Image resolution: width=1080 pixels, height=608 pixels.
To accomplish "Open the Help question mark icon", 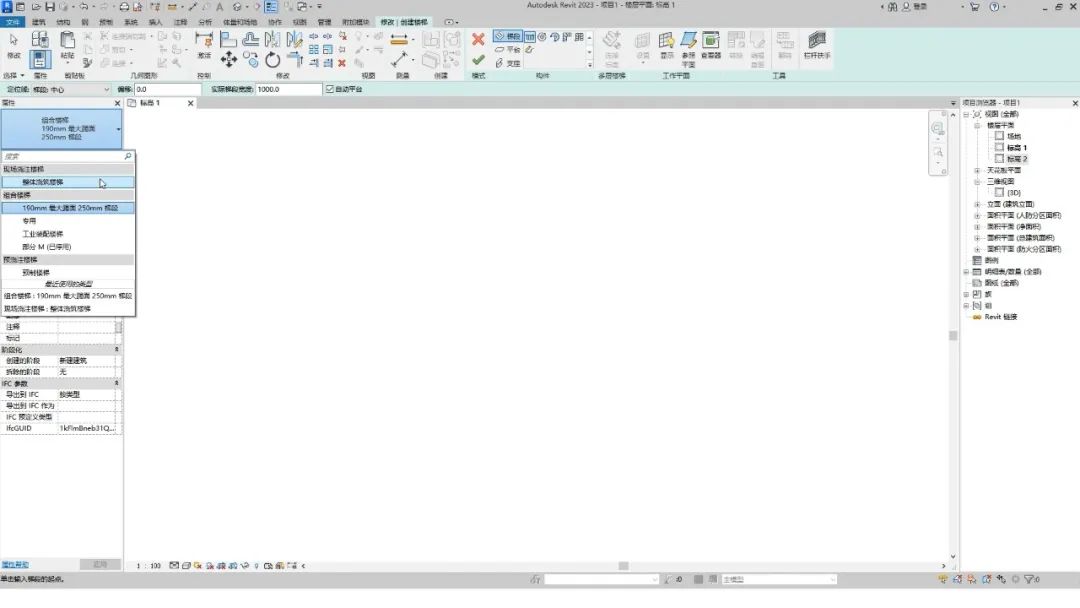I will coord(994,6).
